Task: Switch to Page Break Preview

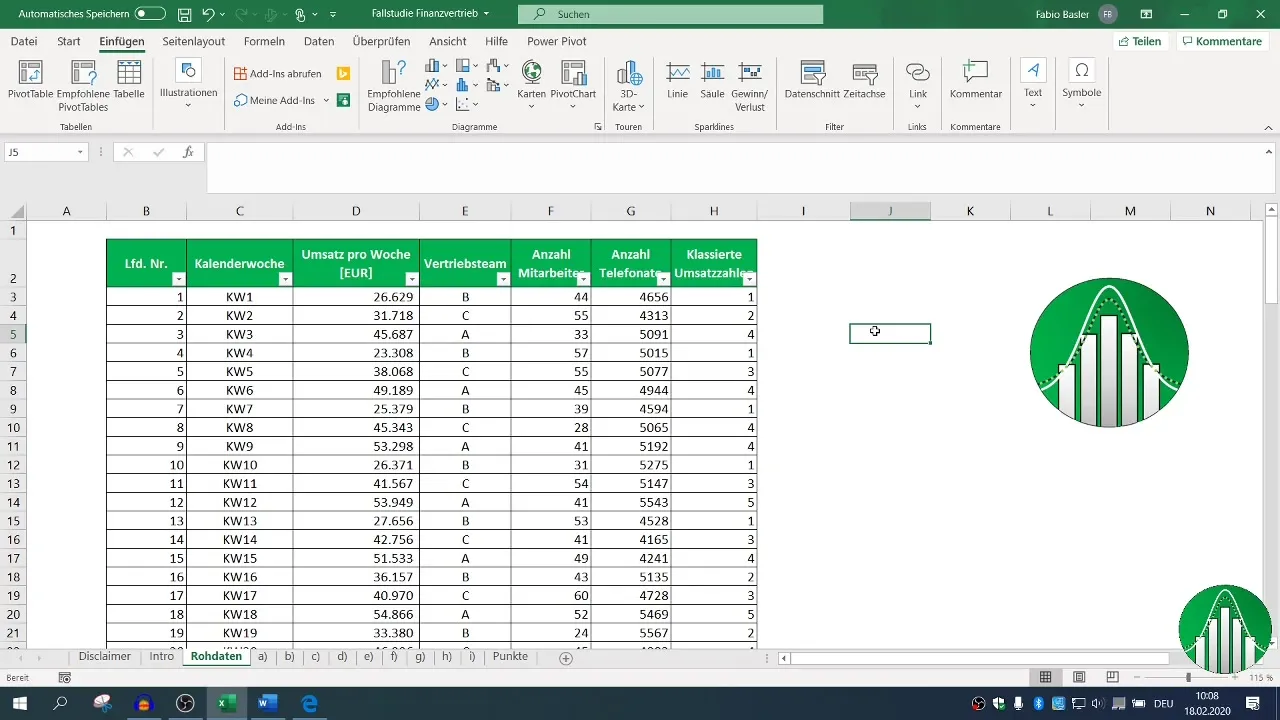Action: 1112,677
